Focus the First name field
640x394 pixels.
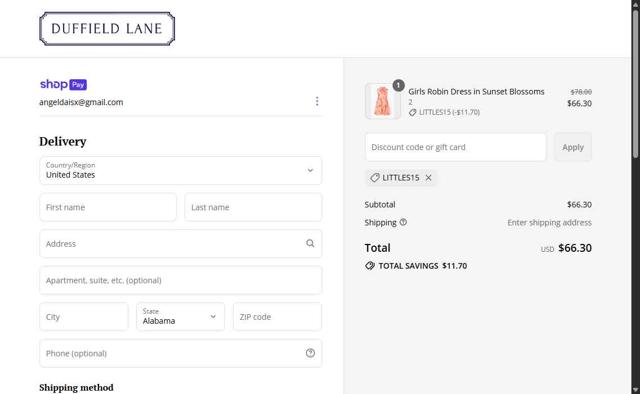coord(108,207)
